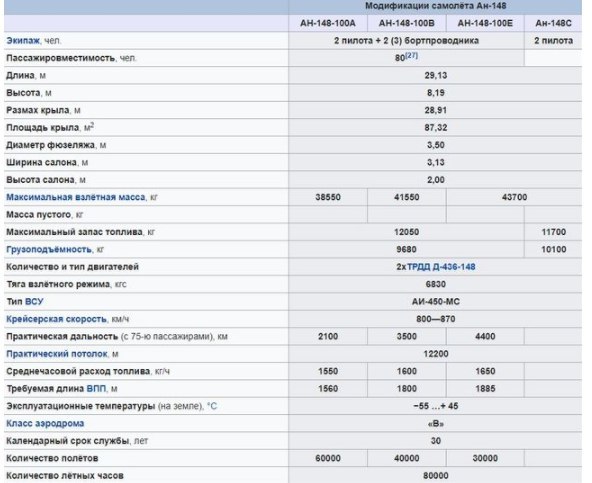The height and width of the screenshot is (483, 592).
Task: Click the 38550 takeoff mass cell
Action: point(328,197)
